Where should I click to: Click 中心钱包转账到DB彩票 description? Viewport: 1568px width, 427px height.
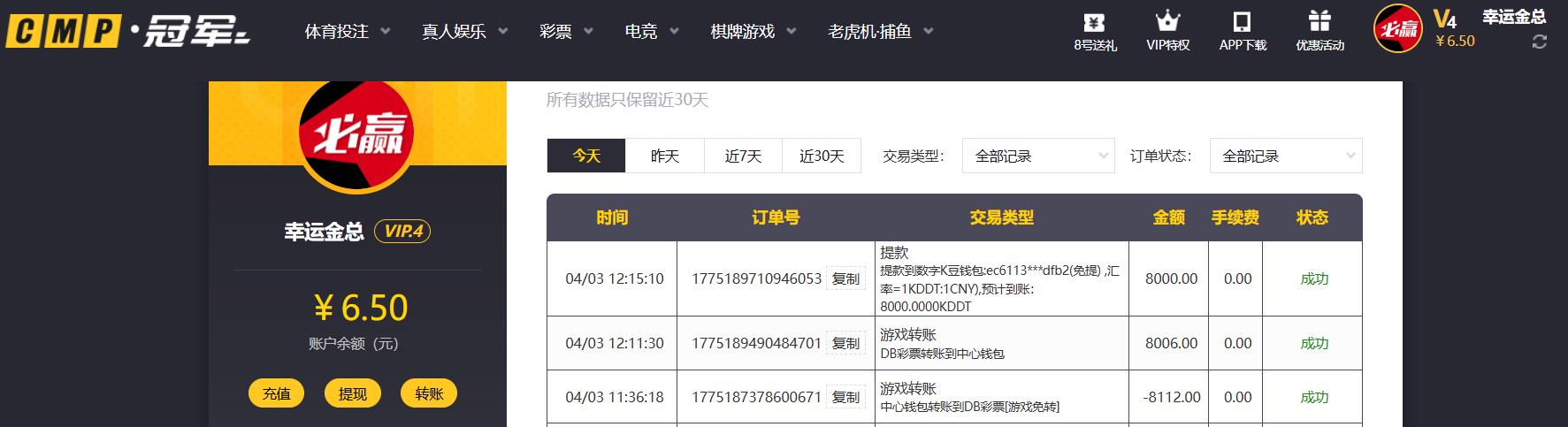coord(969,407)
